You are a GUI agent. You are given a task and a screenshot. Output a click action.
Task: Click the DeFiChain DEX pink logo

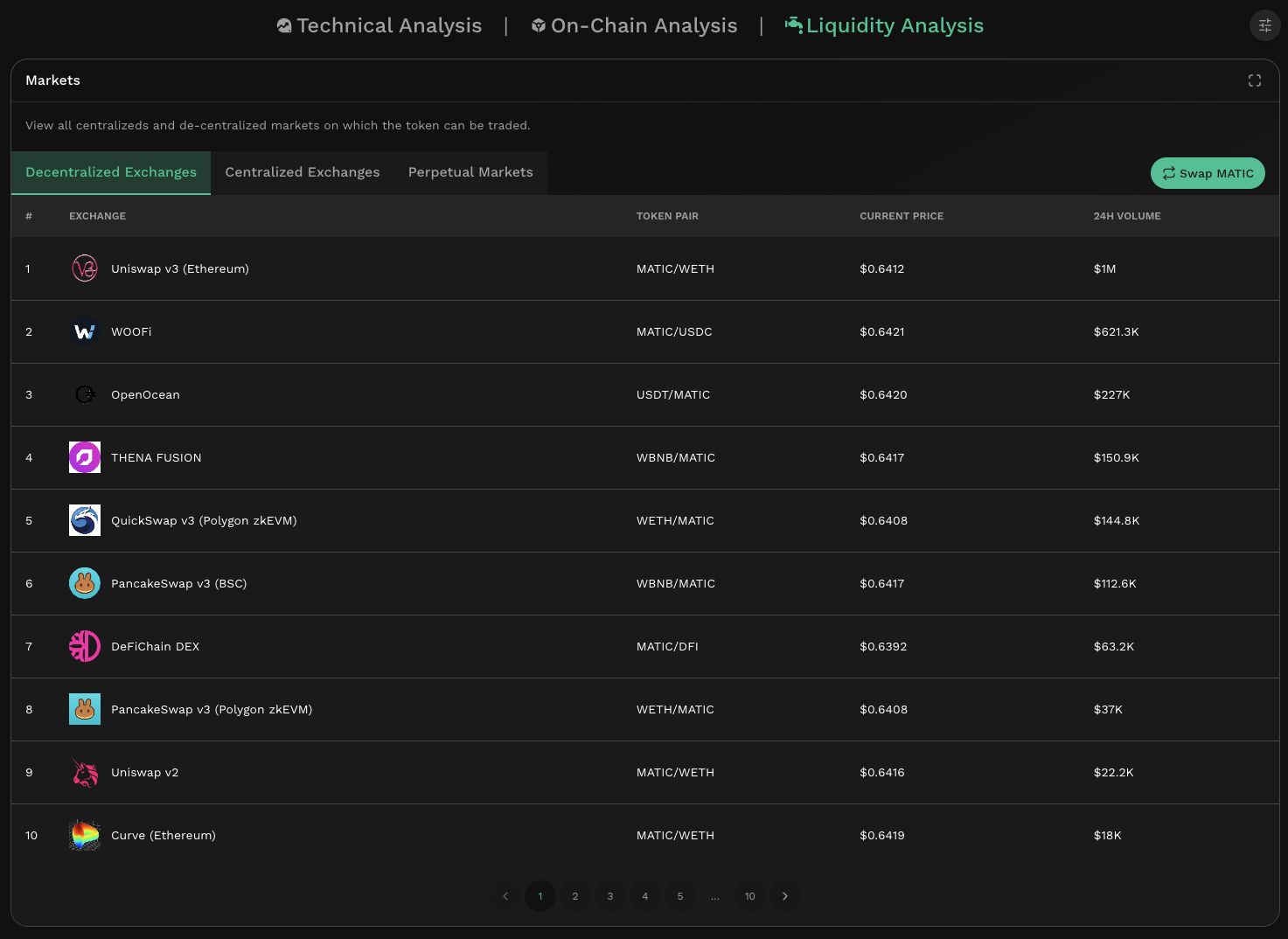(85, 646)
